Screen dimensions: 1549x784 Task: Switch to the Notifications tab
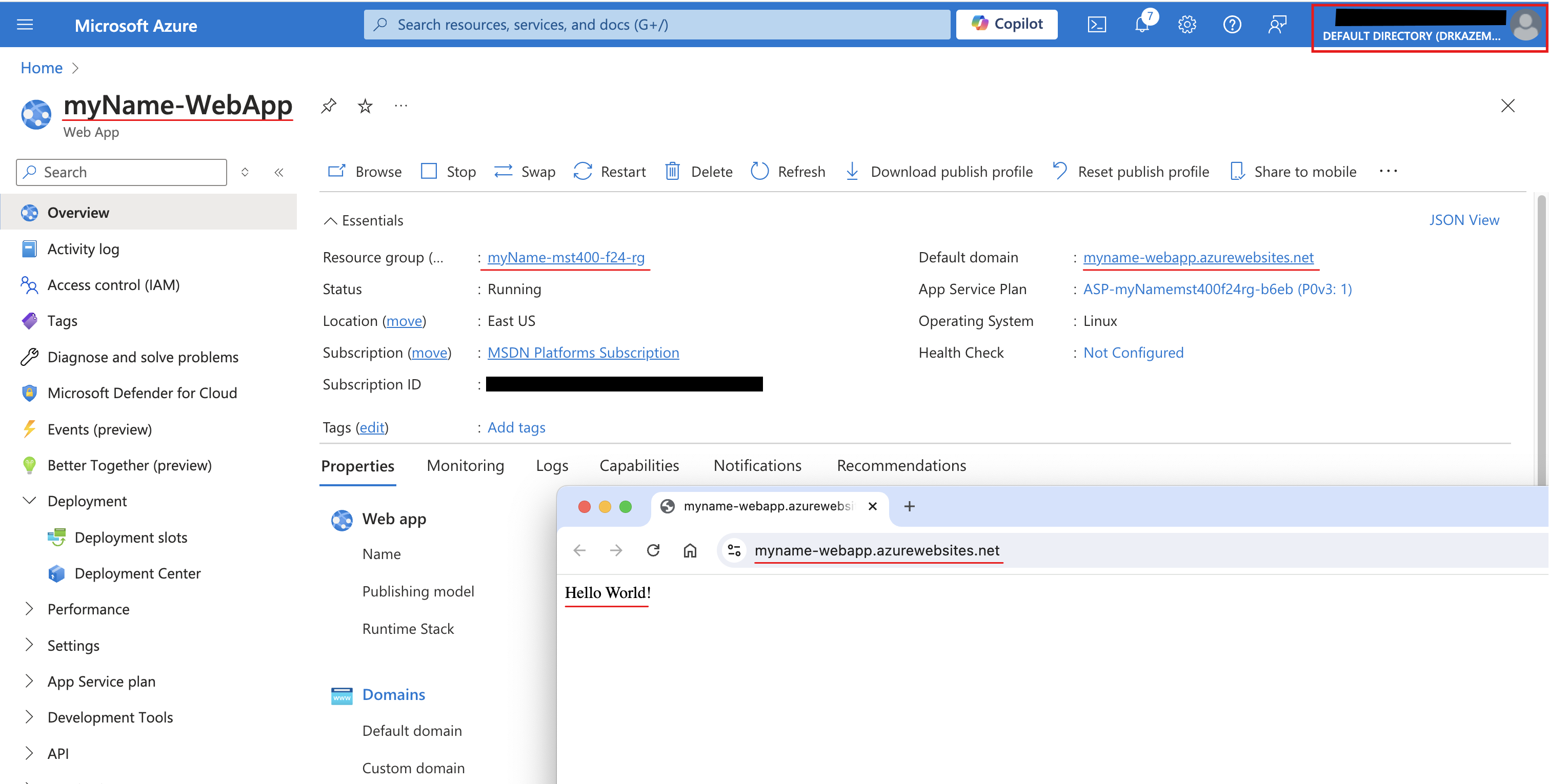(x=758, y=466)
